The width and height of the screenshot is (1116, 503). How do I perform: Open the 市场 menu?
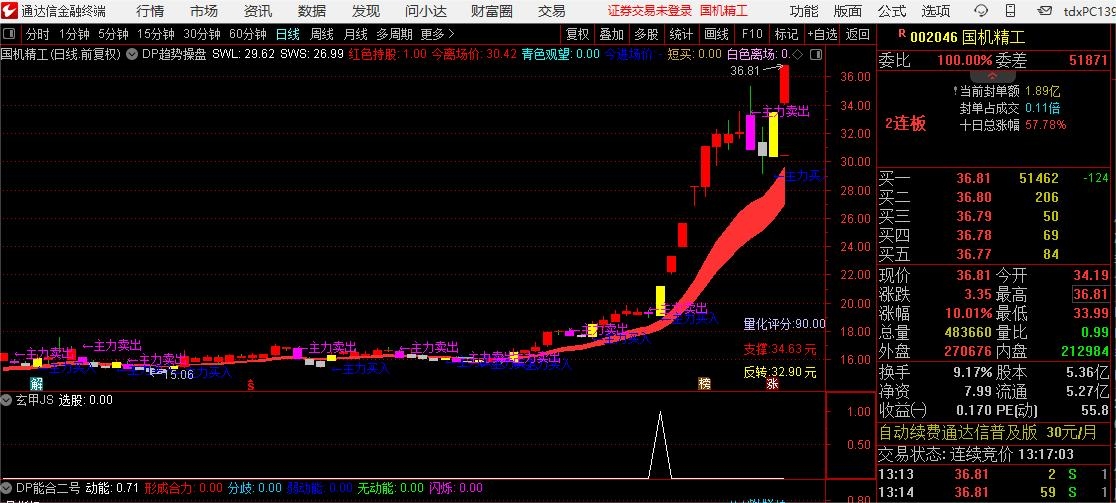click(204, 11)
